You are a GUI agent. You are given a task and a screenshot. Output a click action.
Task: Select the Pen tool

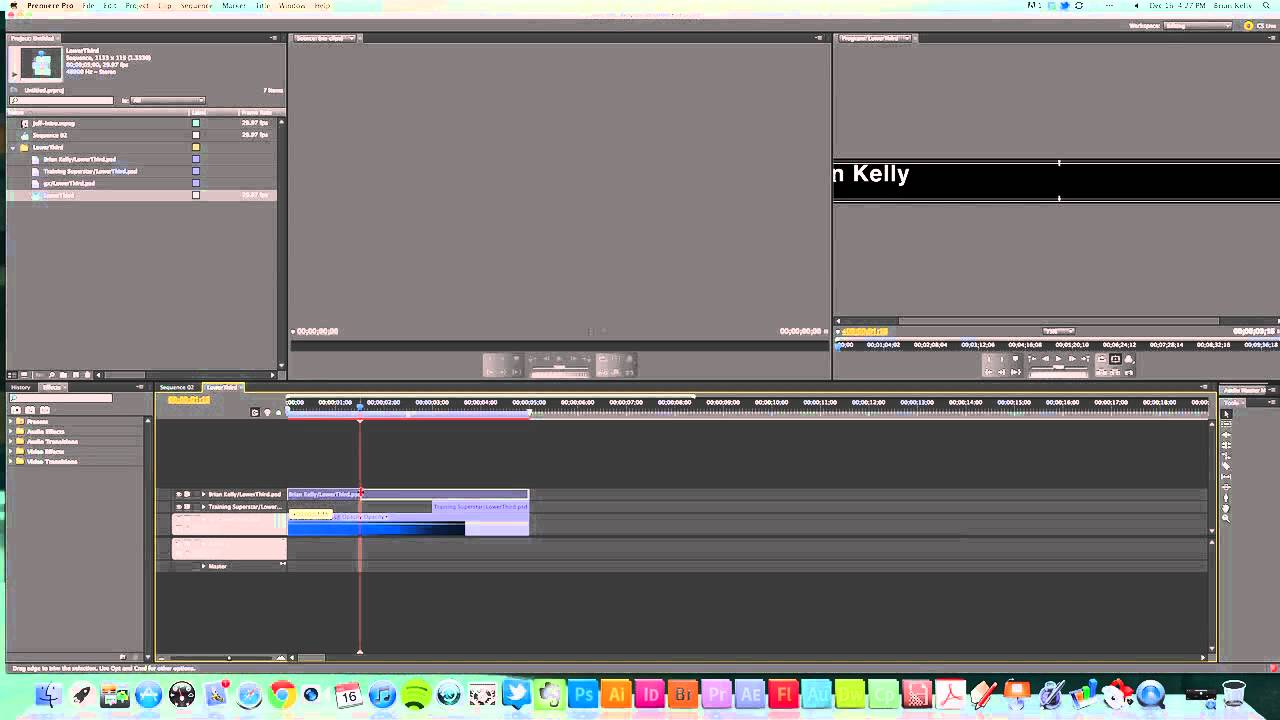[x=1227, y=498]
